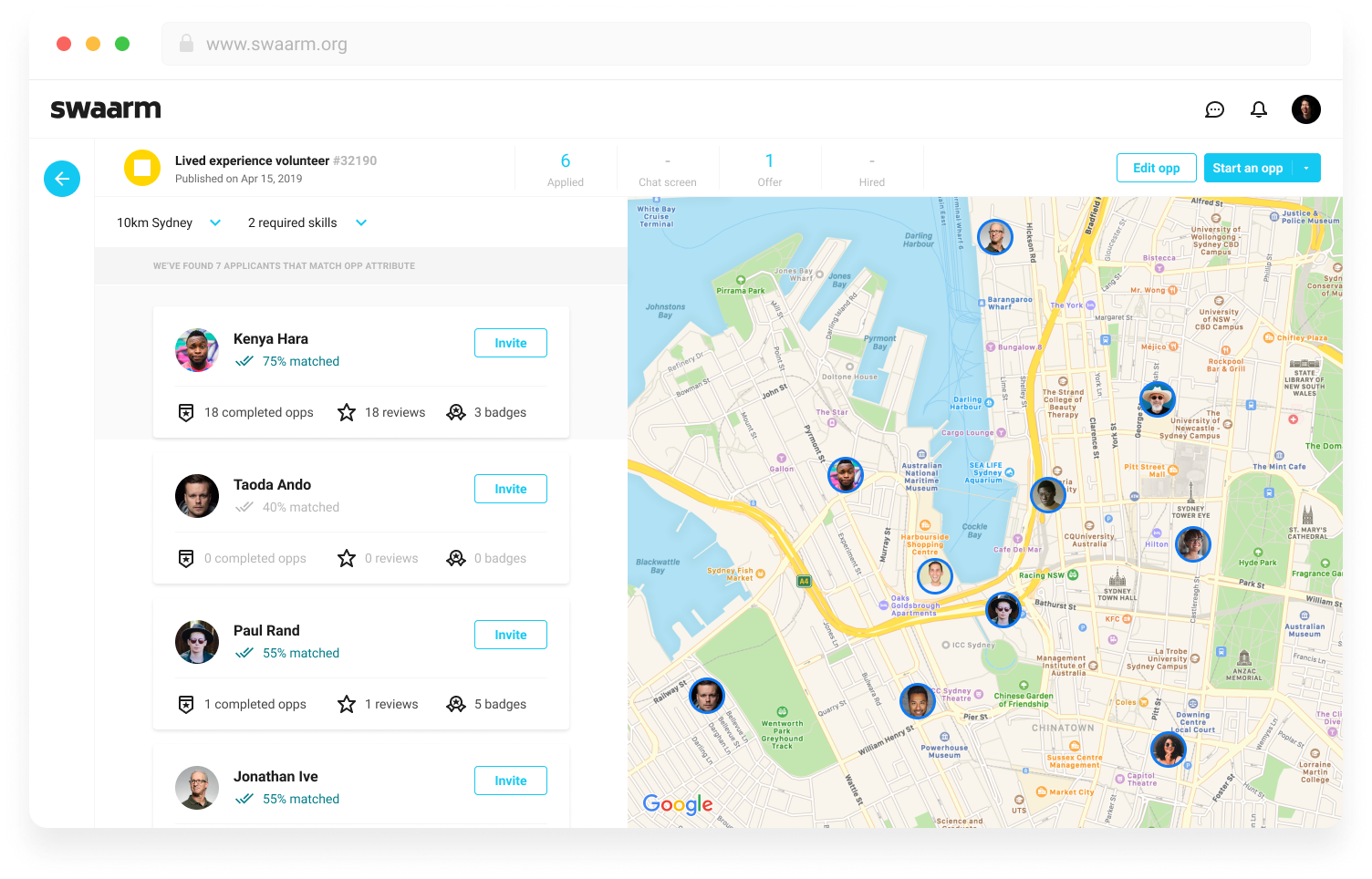1372x879 pixels.
Task: Click Paul Rand's profile thumbnail
Action: 197,642
